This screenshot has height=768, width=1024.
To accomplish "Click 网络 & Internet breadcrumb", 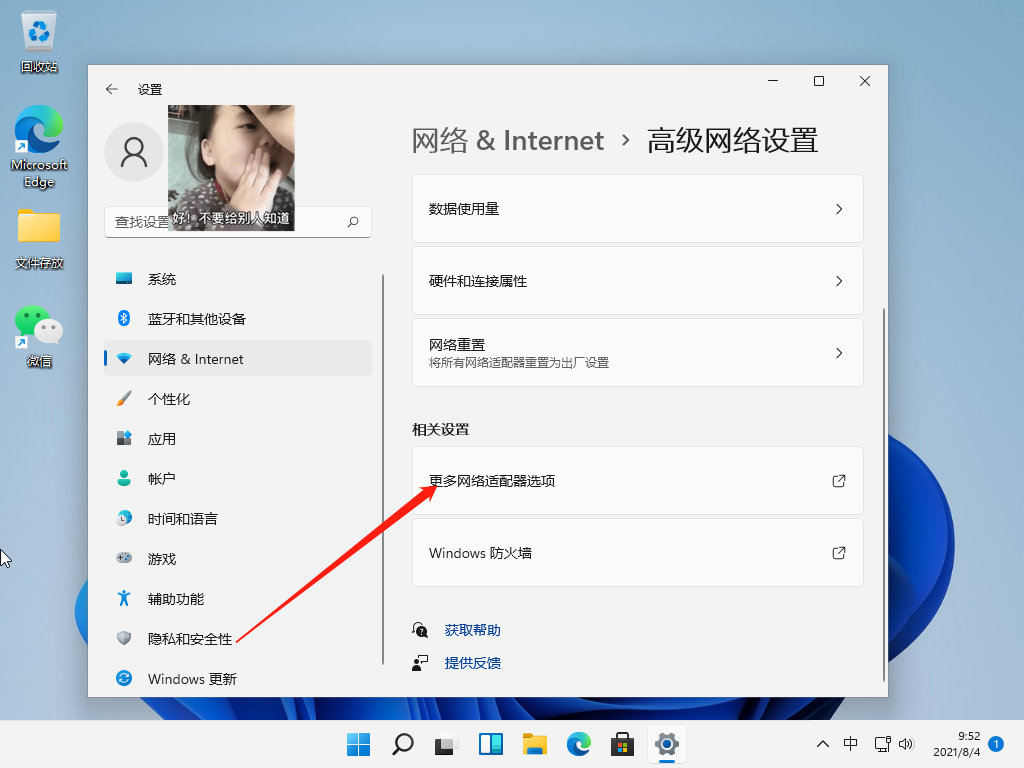I will pyautogui.click(x=508, y=140).
